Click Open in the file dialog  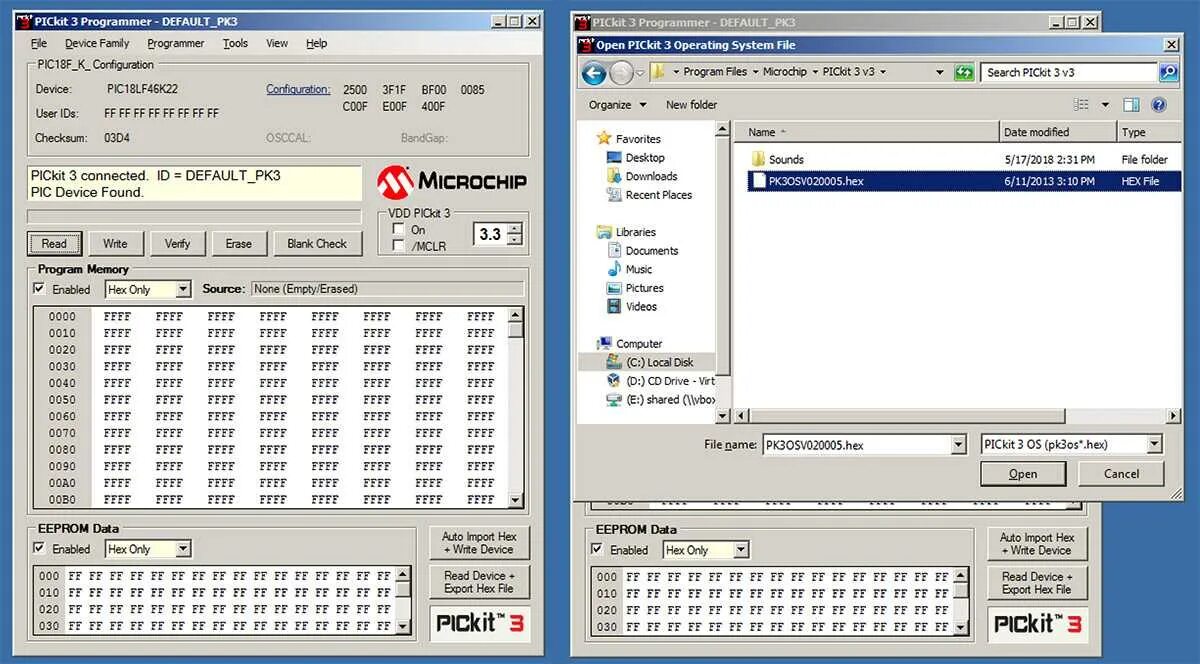(x=1023, y=474)
